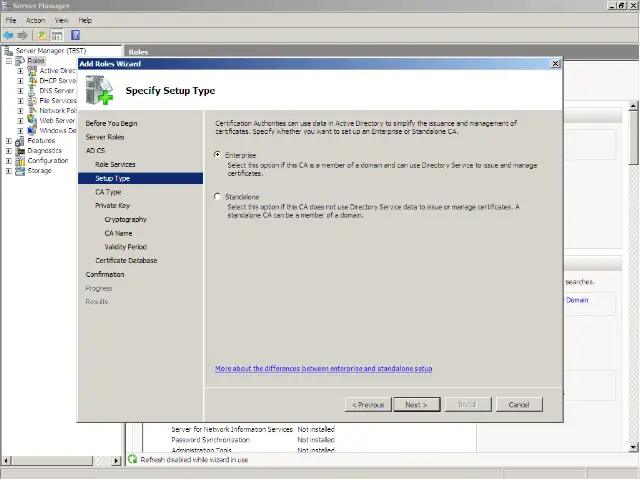640x480 pixels.
Task: Click the Configuration node icon
Action: click(x=20, y=161)
